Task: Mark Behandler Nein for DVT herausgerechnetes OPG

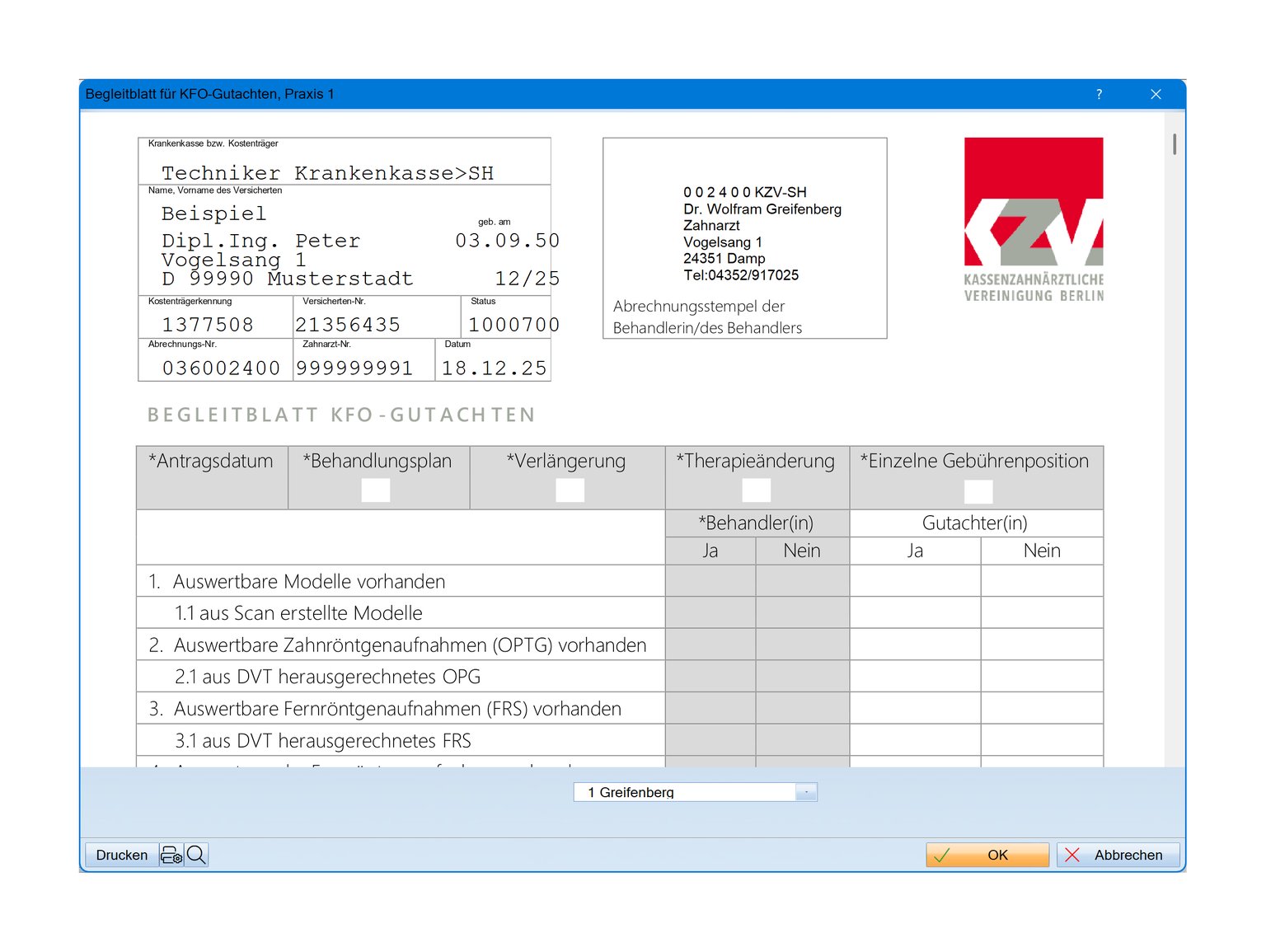Action: point(802,677)
